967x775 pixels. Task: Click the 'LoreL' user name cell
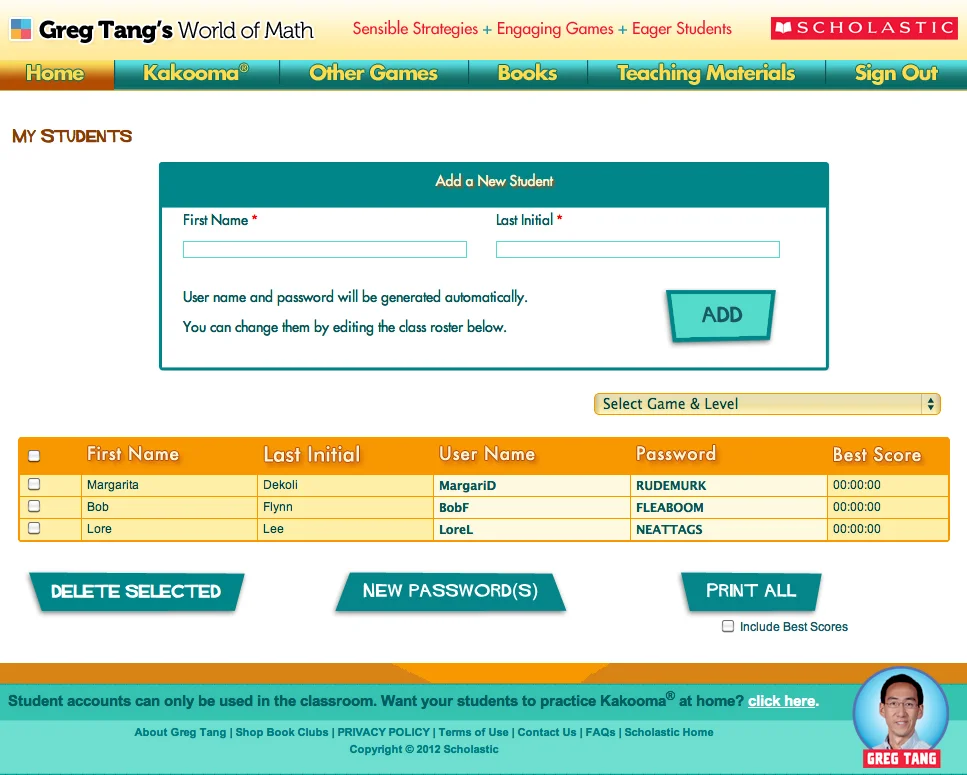point(532,530)
